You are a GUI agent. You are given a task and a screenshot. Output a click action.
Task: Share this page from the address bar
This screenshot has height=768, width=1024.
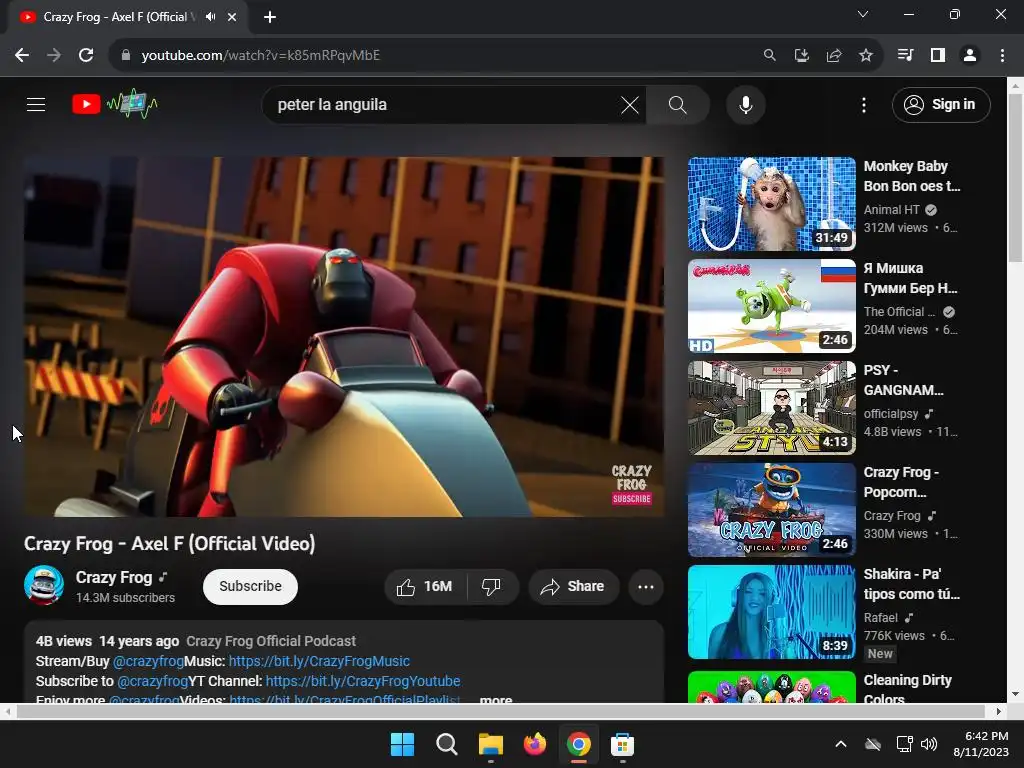click(x=833, y=56)
